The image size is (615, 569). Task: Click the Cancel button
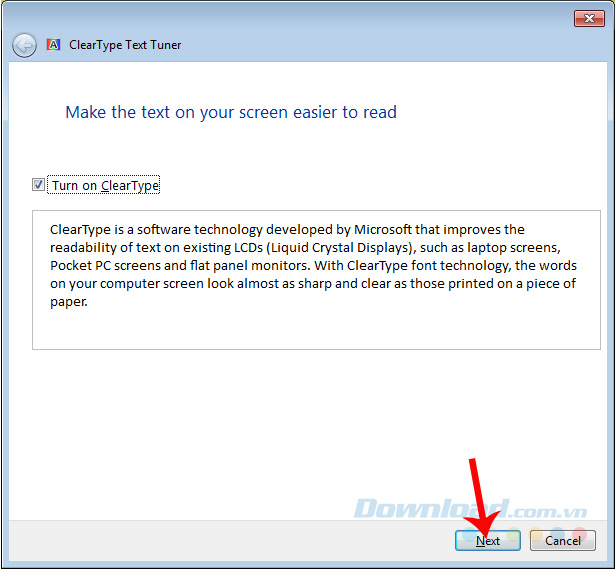(x=562, y=540)
